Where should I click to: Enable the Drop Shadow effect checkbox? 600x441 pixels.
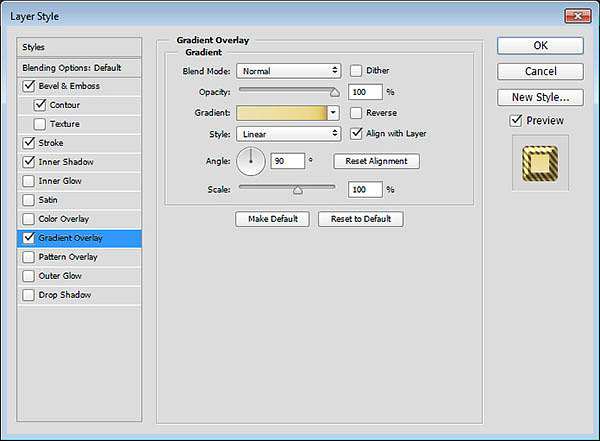point(27,295)
